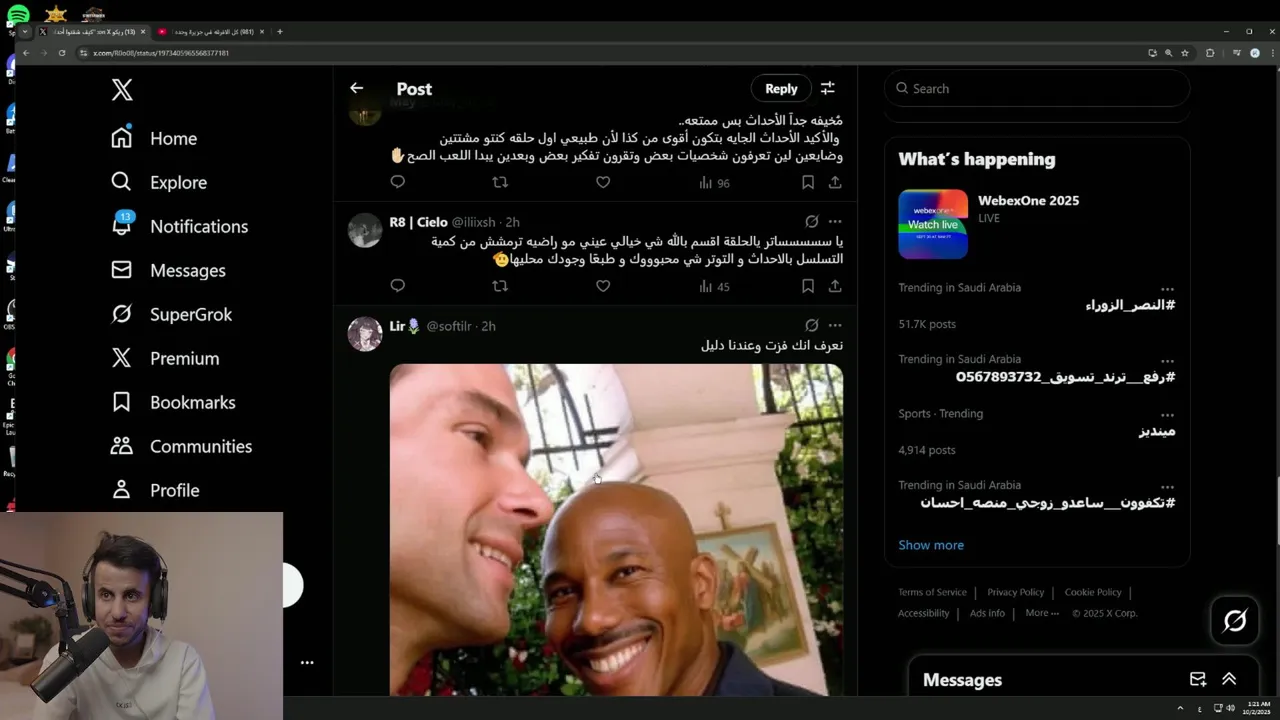
Task: Like the tweet with 96 views
Action: (x=603, y=182)
